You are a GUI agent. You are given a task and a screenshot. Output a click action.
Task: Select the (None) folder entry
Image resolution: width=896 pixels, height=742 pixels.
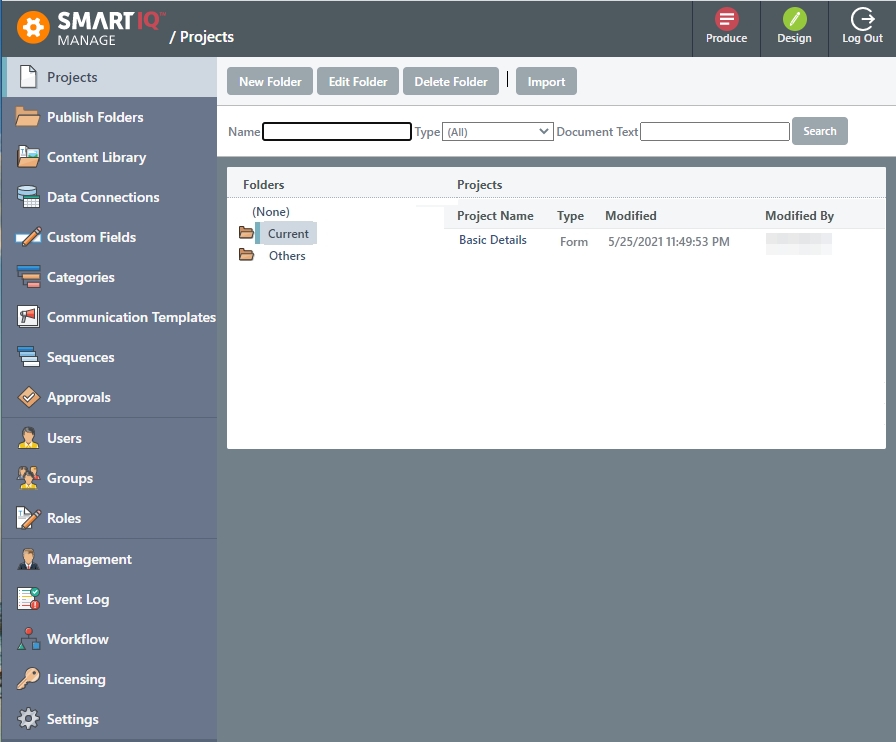point(271,212)
